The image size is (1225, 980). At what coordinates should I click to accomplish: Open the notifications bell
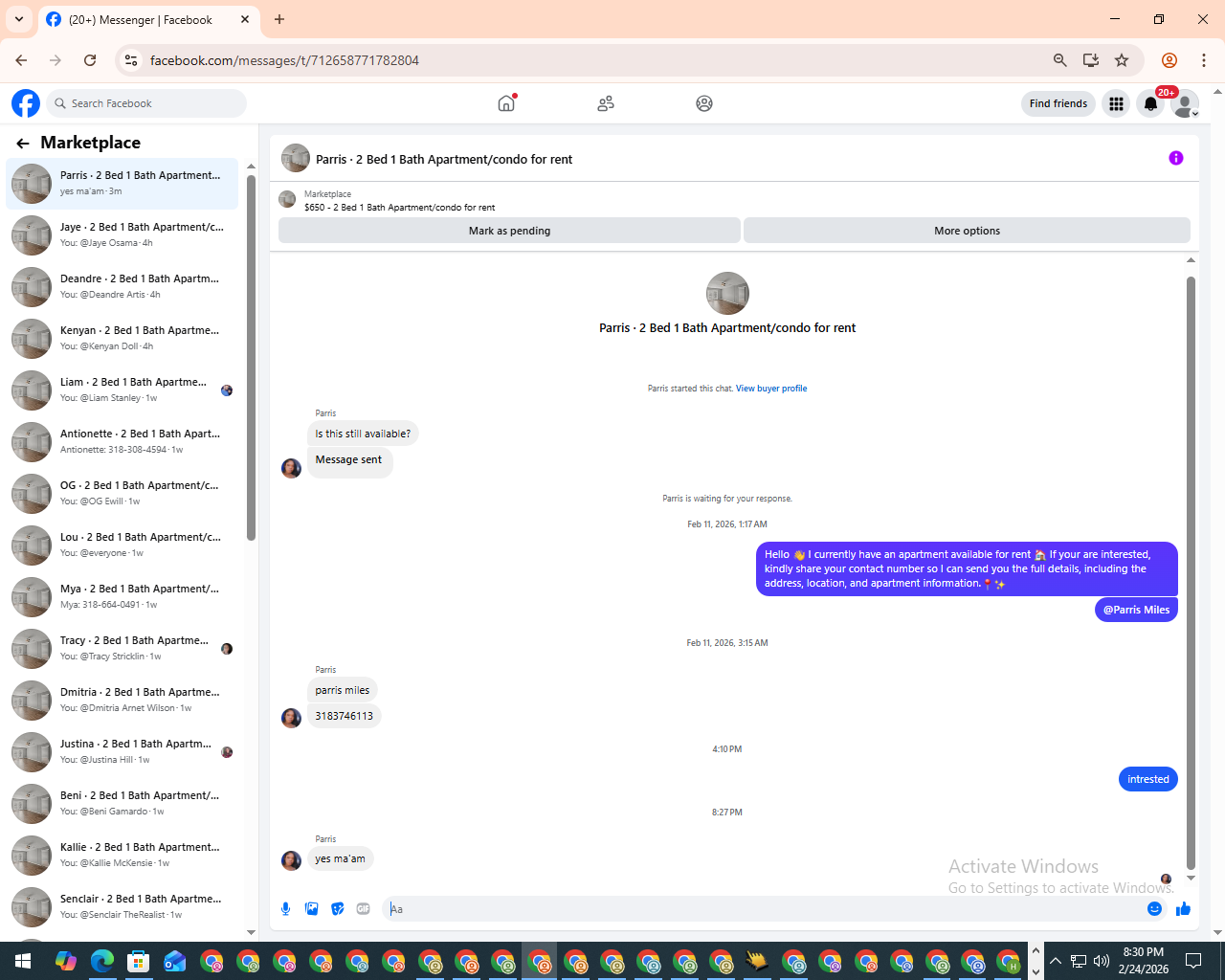[1150, 103]
